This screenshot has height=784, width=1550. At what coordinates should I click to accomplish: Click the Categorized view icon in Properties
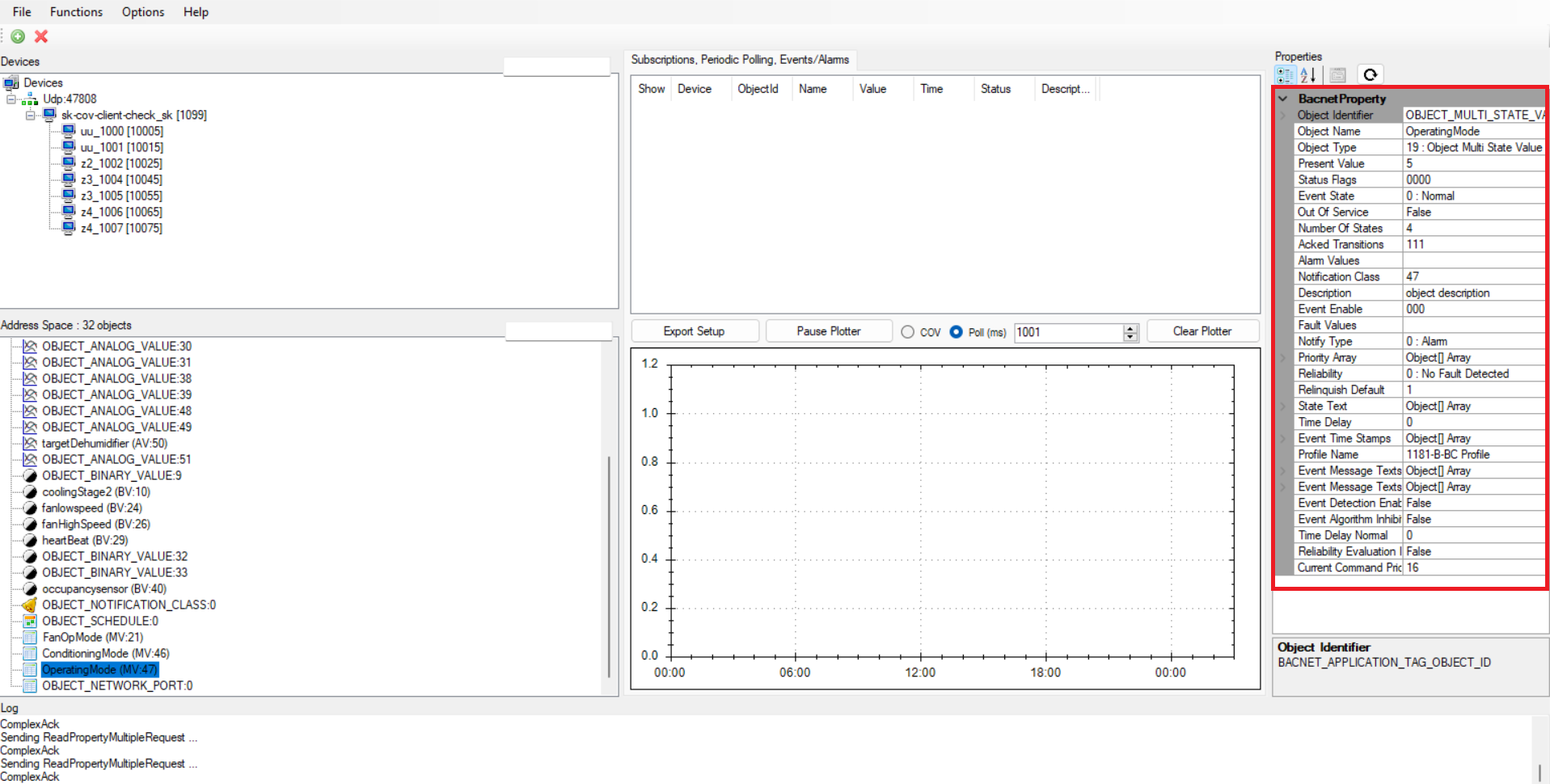pyautogui.click(x=1285, y=75)
